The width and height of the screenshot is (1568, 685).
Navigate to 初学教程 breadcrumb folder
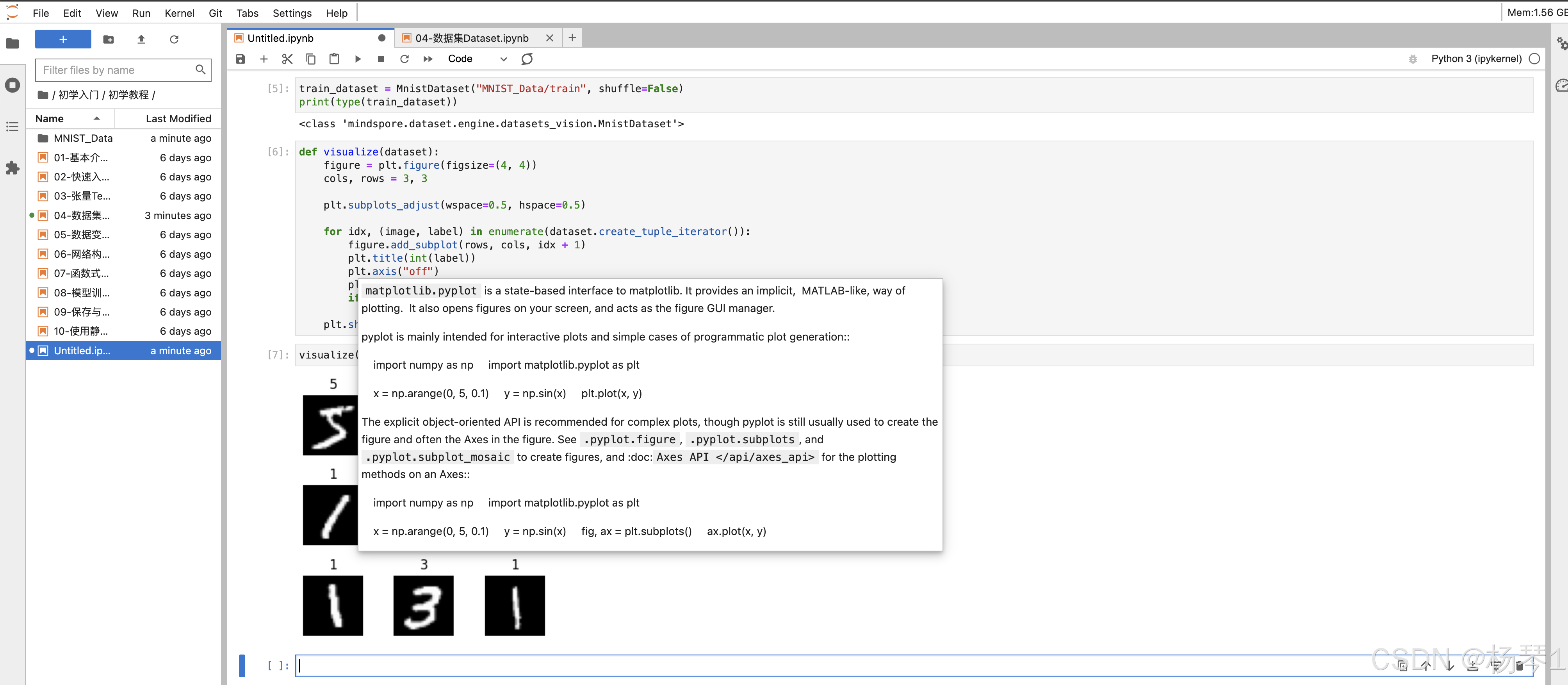(128, 95)
